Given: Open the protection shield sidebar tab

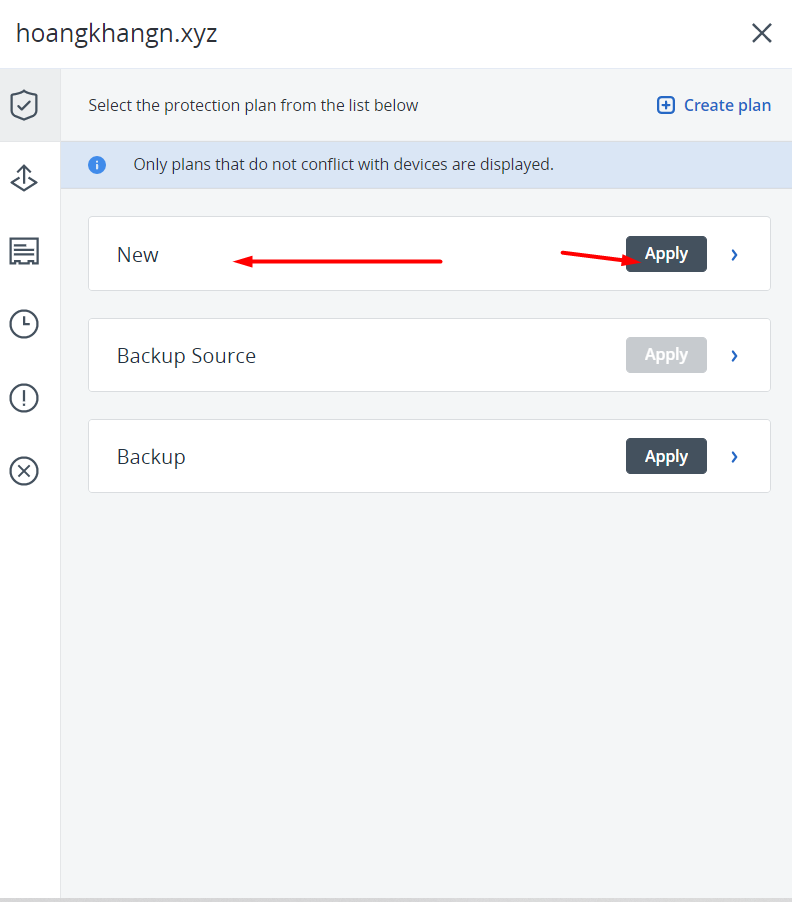Looking at the screenshot, I should (x=24, y=105).
